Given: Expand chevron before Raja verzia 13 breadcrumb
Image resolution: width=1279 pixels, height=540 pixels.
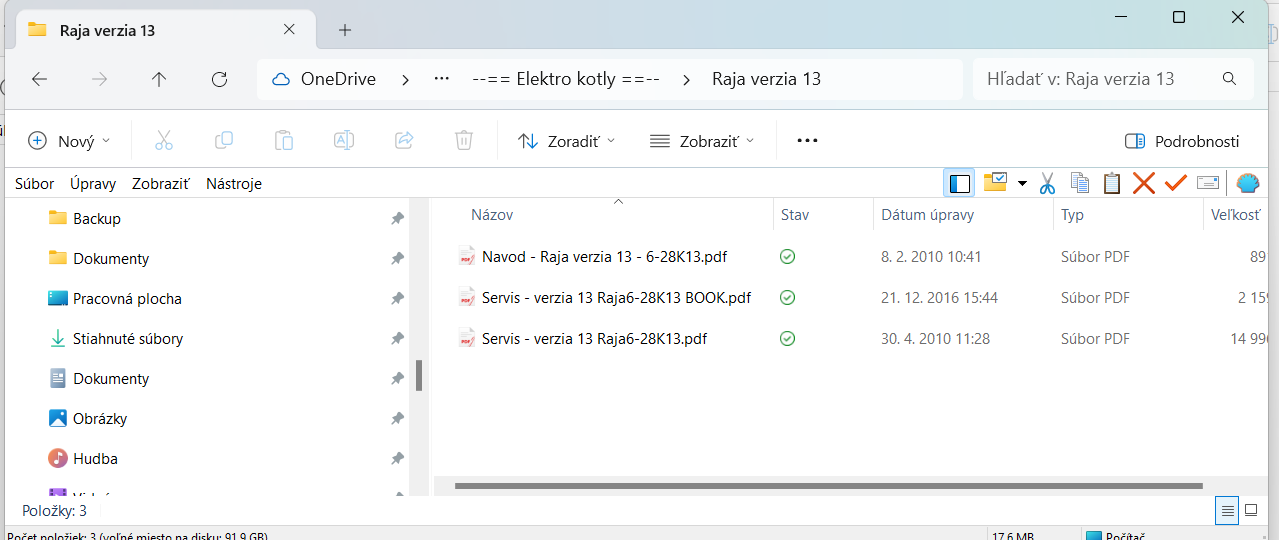Looking at the screenshot, I should point(686,79).
